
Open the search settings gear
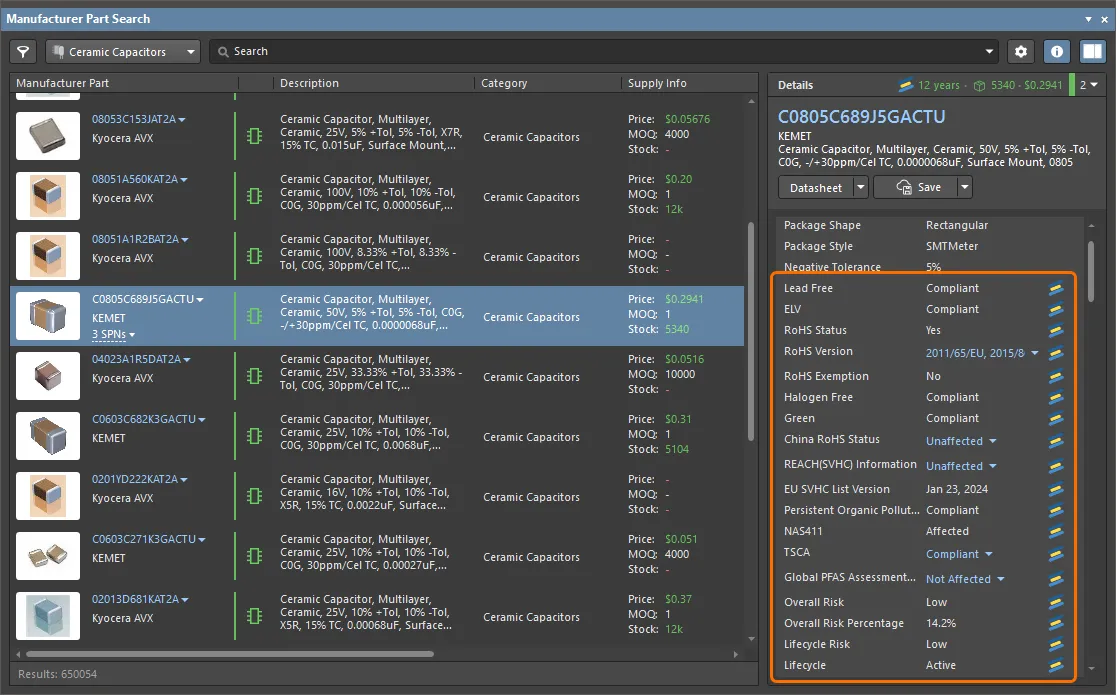1020,52
